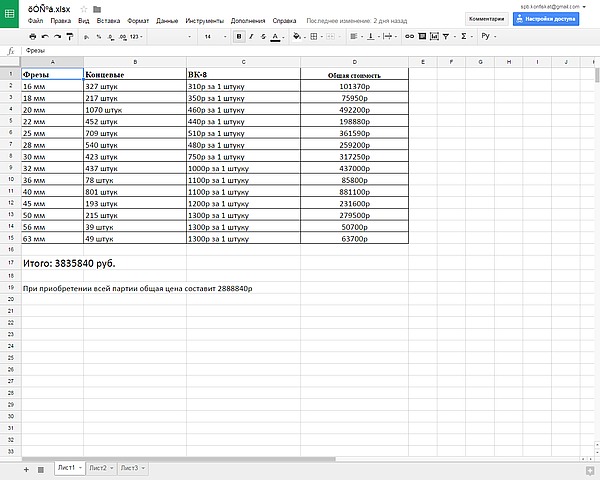Expand the Лист1 tab dropdown arrow
This screenshot has height=480, width=600.
[x=80, y=468]
